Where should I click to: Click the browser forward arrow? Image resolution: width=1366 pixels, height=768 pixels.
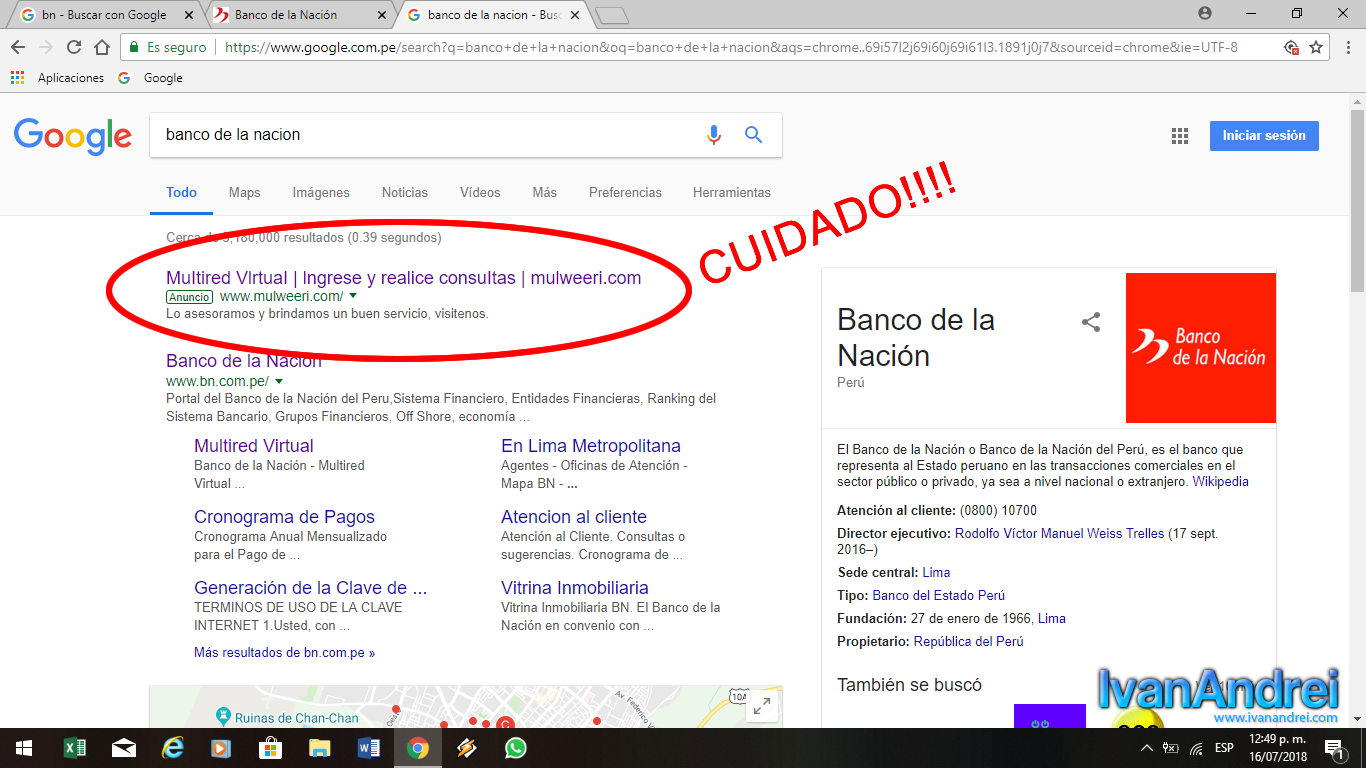46,47
